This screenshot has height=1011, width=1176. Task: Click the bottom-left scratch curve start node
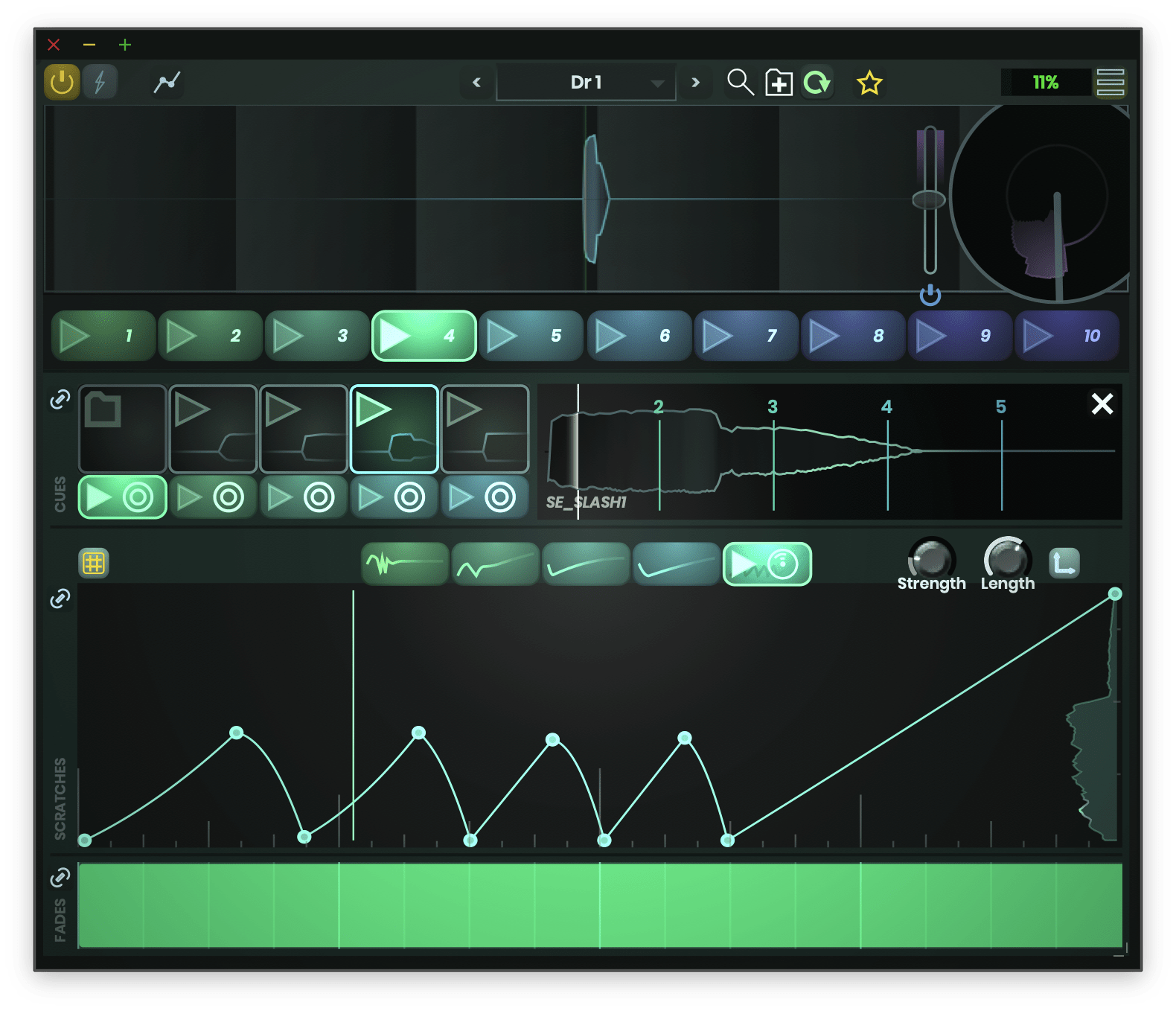click(85, 841)
